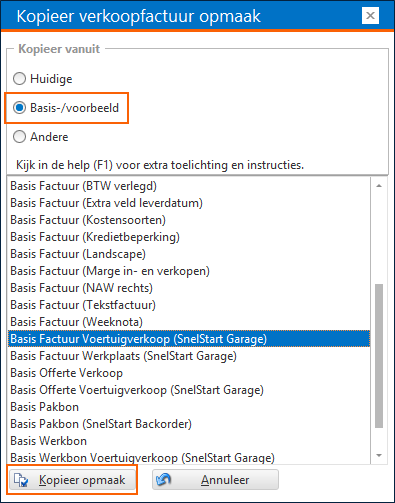Image resolution: width=395 pixels, height=503 pixels.
Task: Select the Huidige radio button
Action: point(42,79)
